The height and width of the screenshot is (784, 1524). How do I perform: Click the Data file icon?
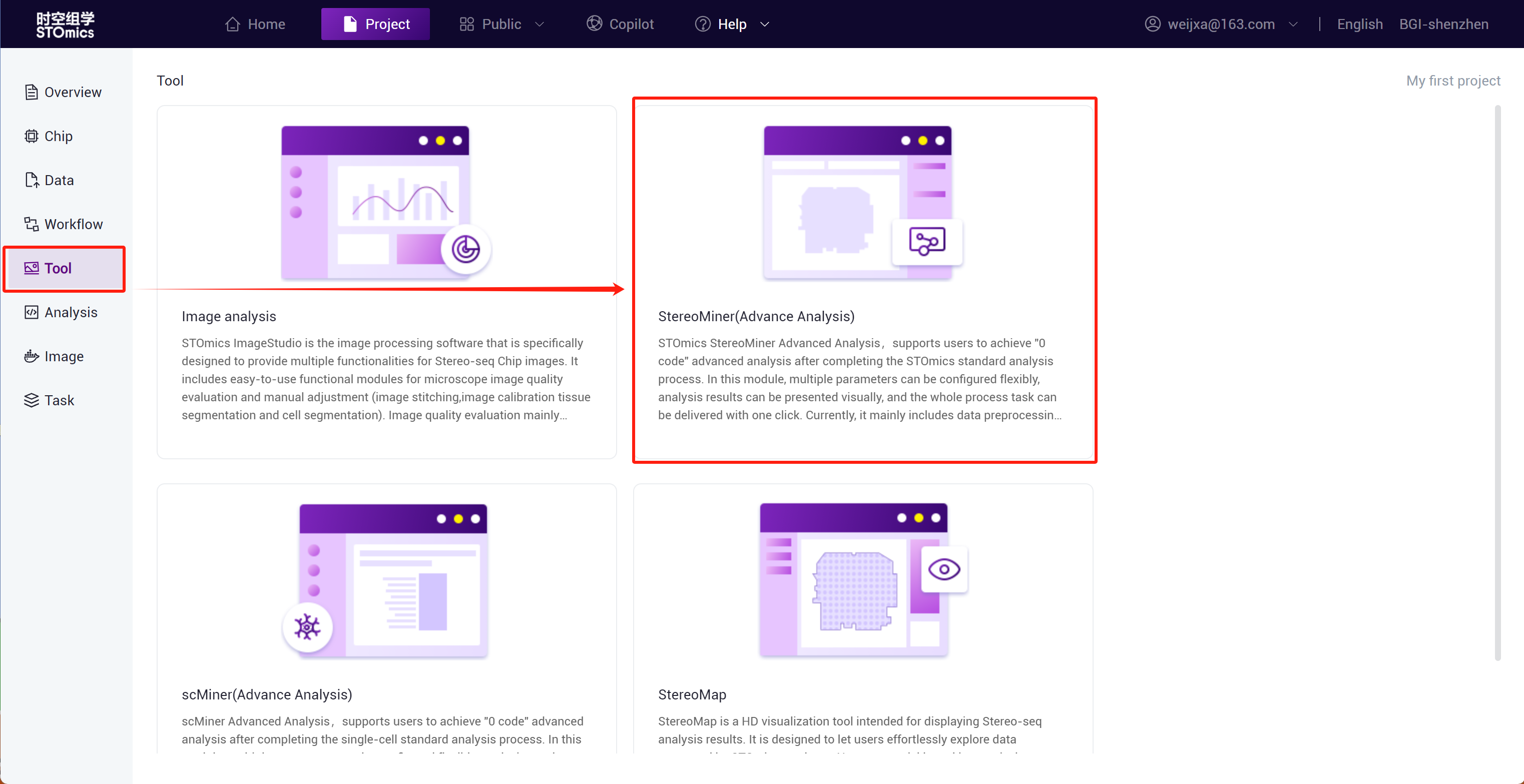31,180
